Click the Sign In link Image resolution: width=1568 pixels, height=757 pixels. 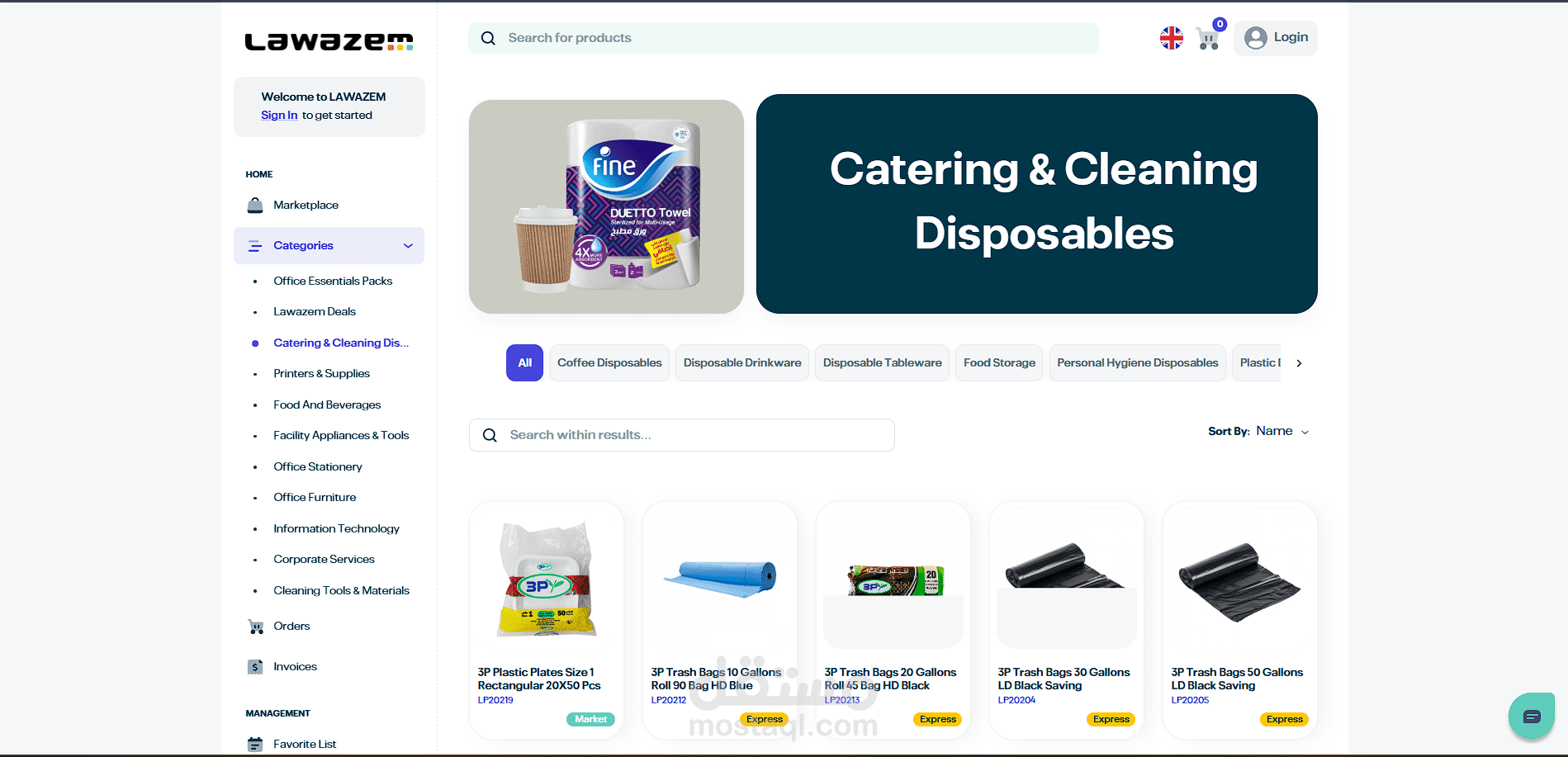[x=279, y=116]
